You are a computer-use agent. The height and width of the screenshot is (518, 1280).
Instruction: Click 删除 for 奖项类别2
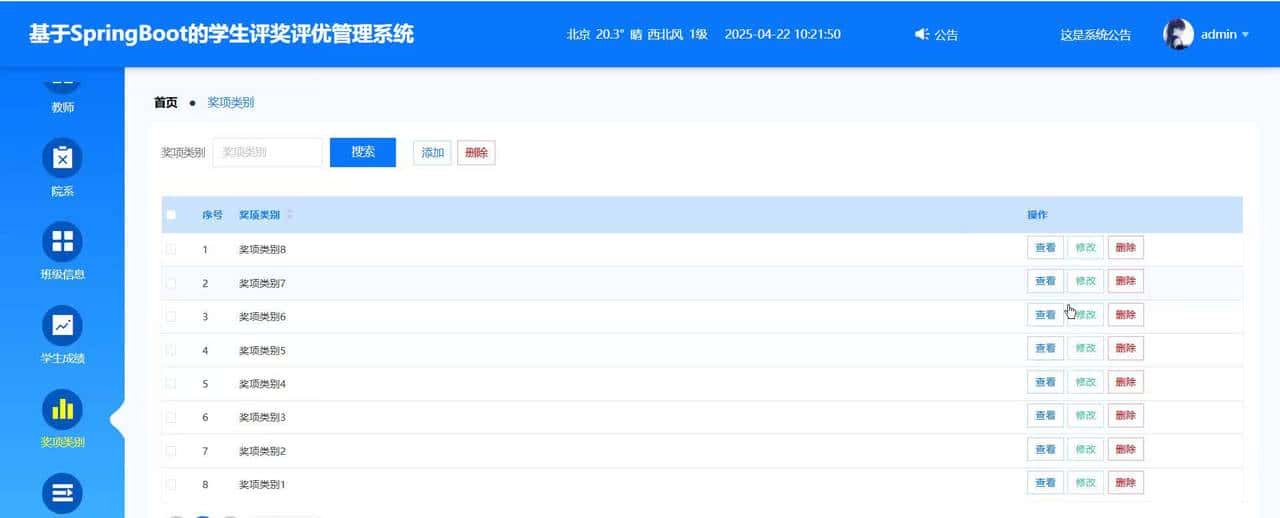point(1125,449)
